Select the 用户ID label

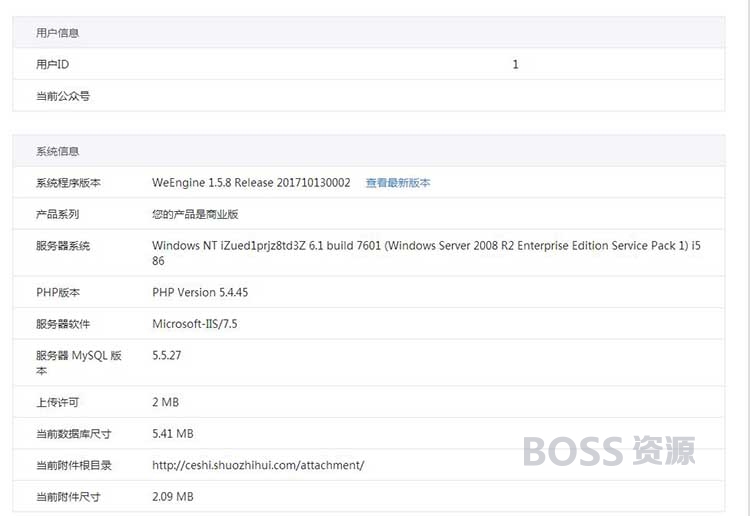[x=53, y=65]
